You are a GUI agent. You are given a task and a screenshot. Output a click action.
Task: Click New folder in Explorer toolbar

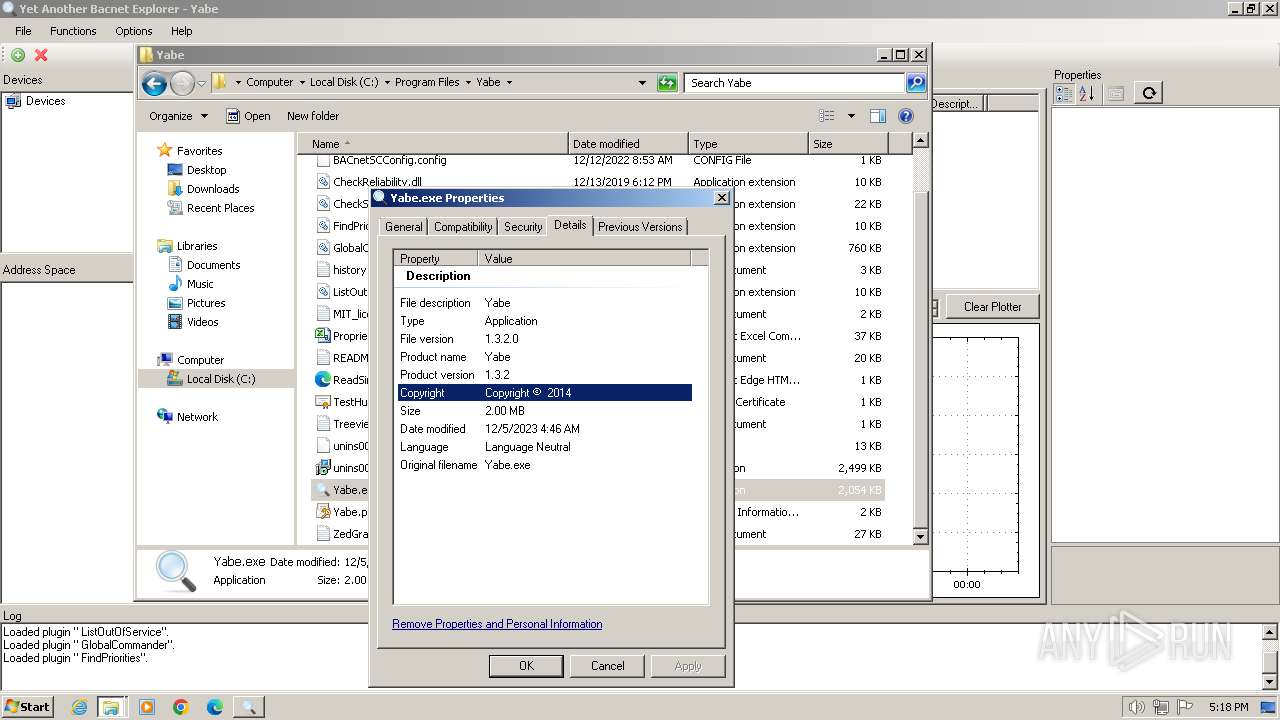click(313, 116)
